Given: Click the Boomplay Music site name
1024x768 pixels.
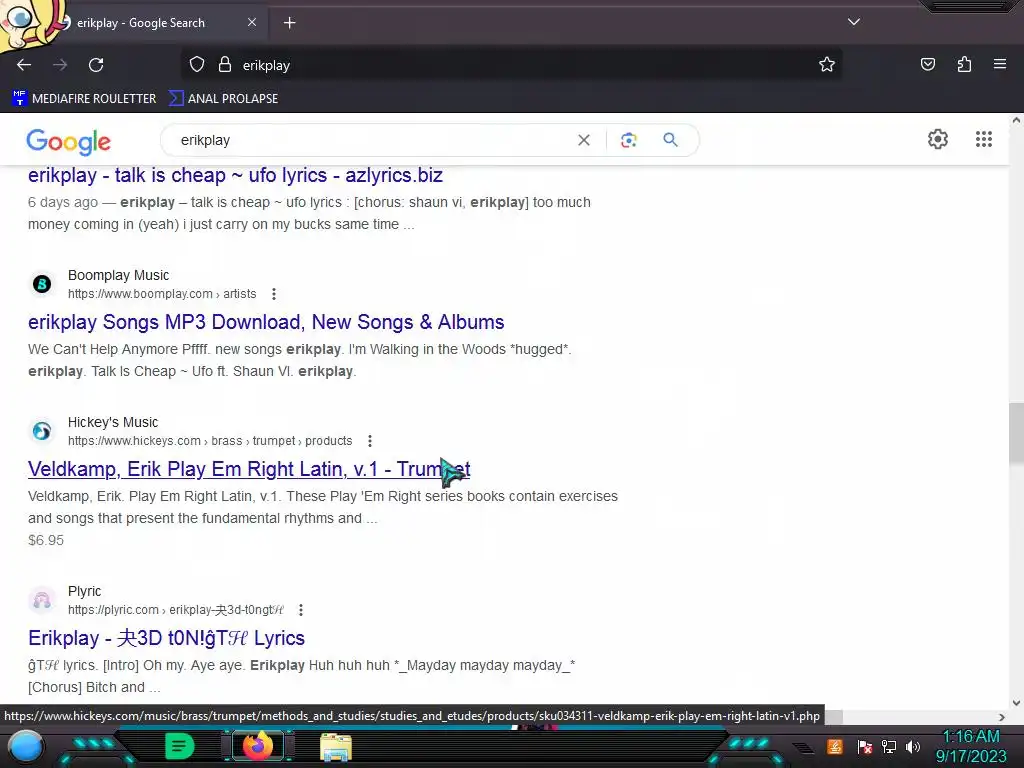Looking at the screenshot, I should coord(118,275).
